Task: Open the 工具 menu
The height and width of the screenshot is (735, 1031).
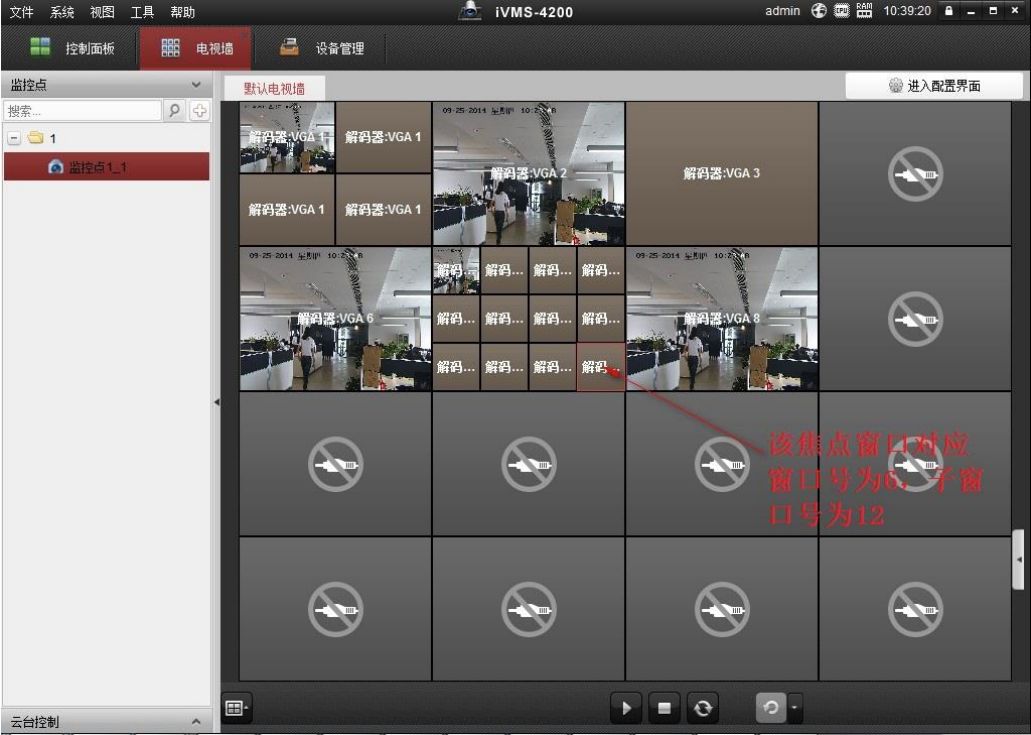Action: [x=142, y=12]
